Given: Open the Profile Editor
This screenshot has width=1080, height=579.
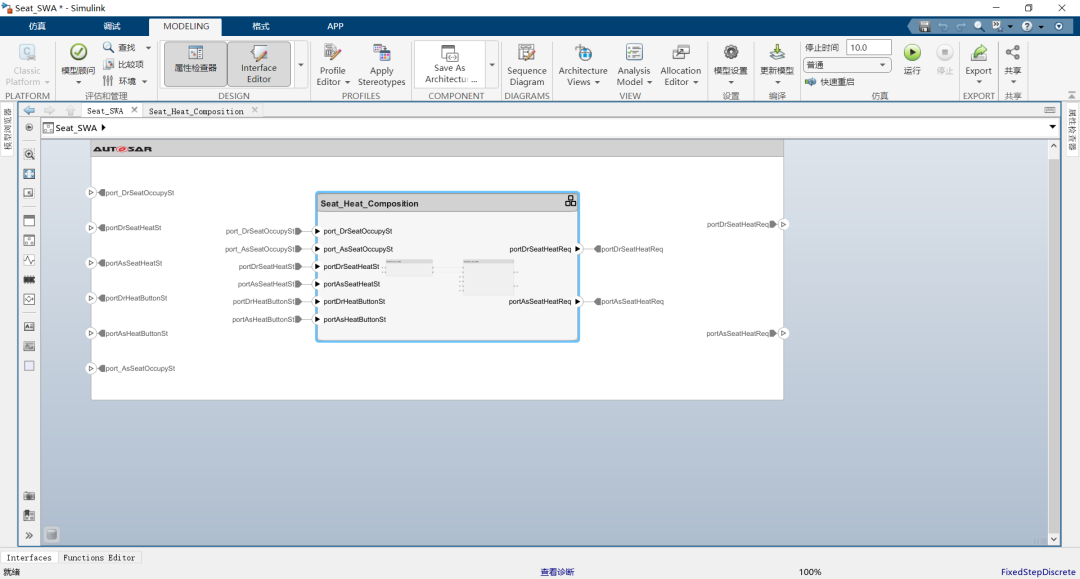Looking at the screenshot, I should pyautogui.click(x=333, y=65).
